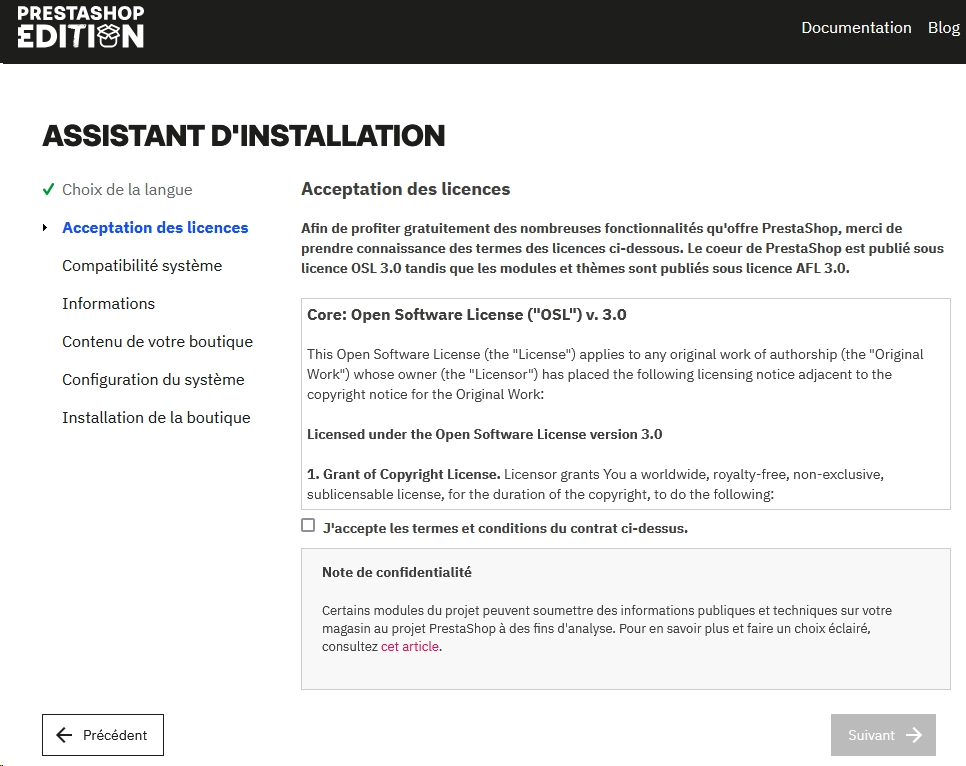
Task: Go to 'Configuration du système' step
Action: tap(153, 380)
